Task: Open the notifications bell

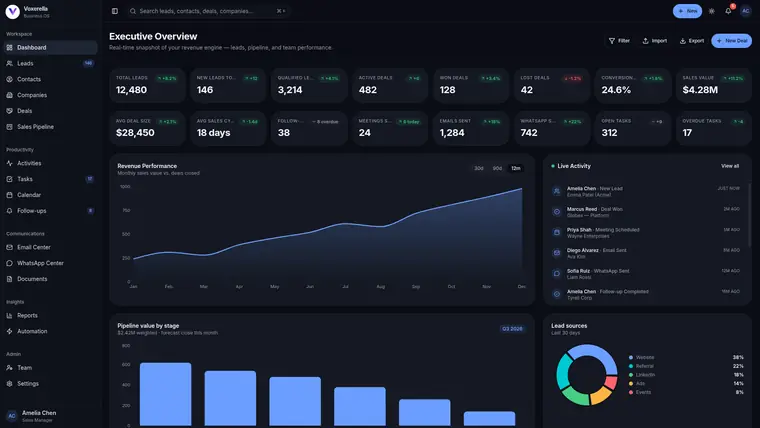Action: tap(728, 11)
